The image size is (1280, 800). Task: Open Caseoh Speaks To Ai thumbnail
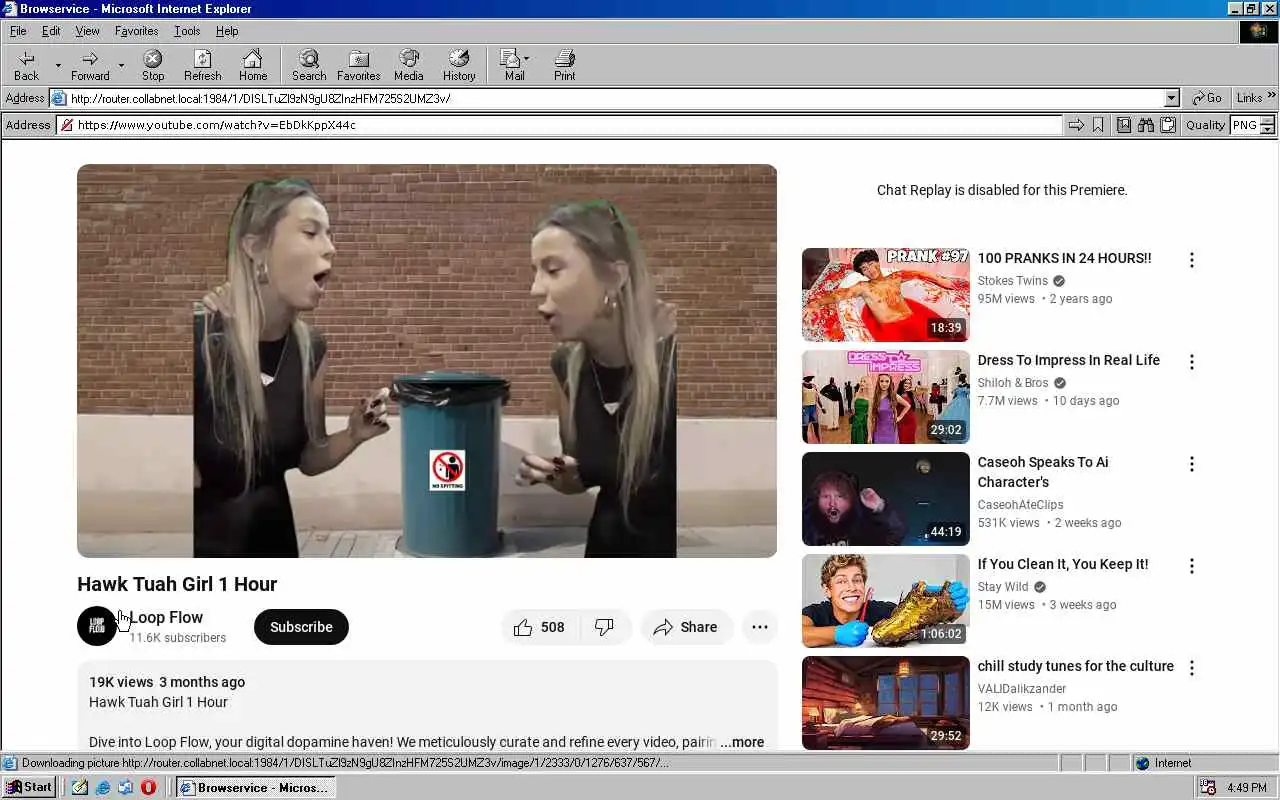click(x=886, y=499)
